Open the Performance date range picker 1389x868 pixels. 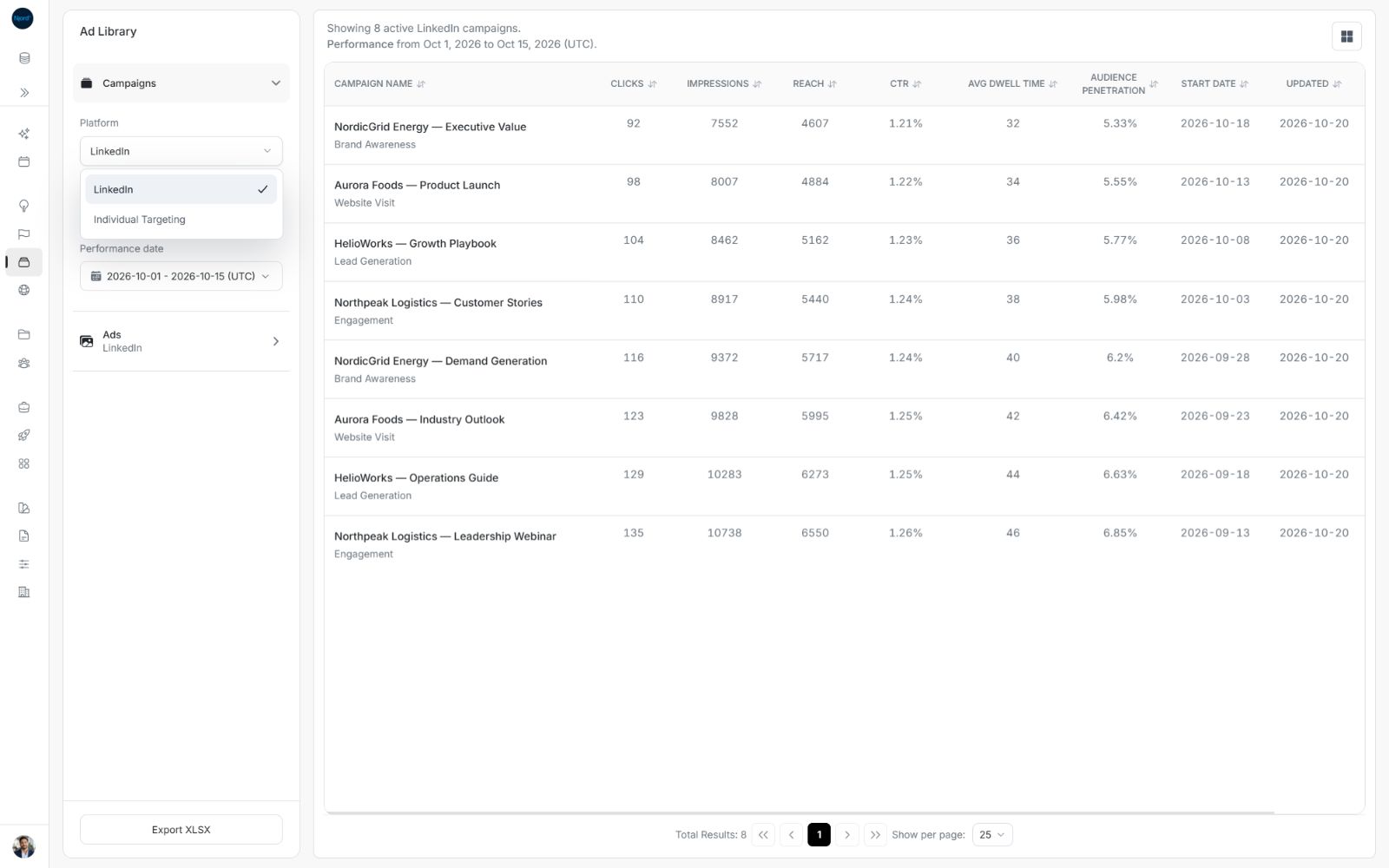pos(181,276)
